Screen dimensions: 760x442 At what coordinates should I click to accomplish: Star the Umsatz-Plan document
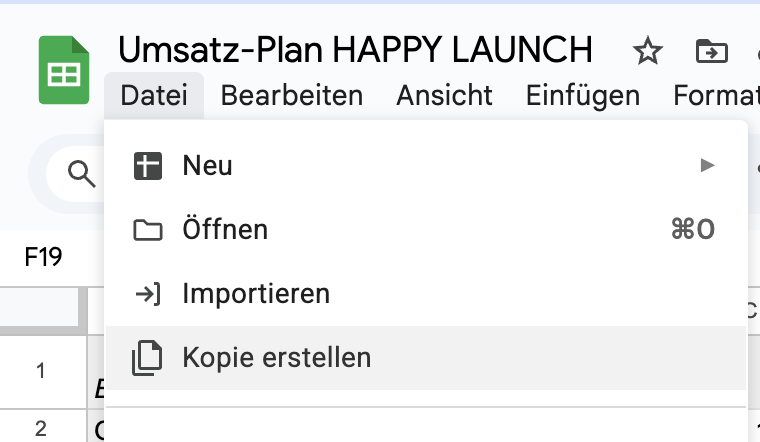click(648, 52)
